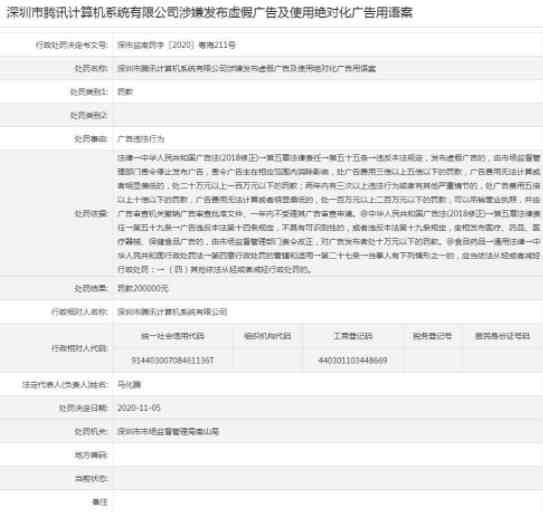The width and height of the screenshot is (543, 512).
Task: Click the 居民身份证号码 column header
Action: pos(503,336)
